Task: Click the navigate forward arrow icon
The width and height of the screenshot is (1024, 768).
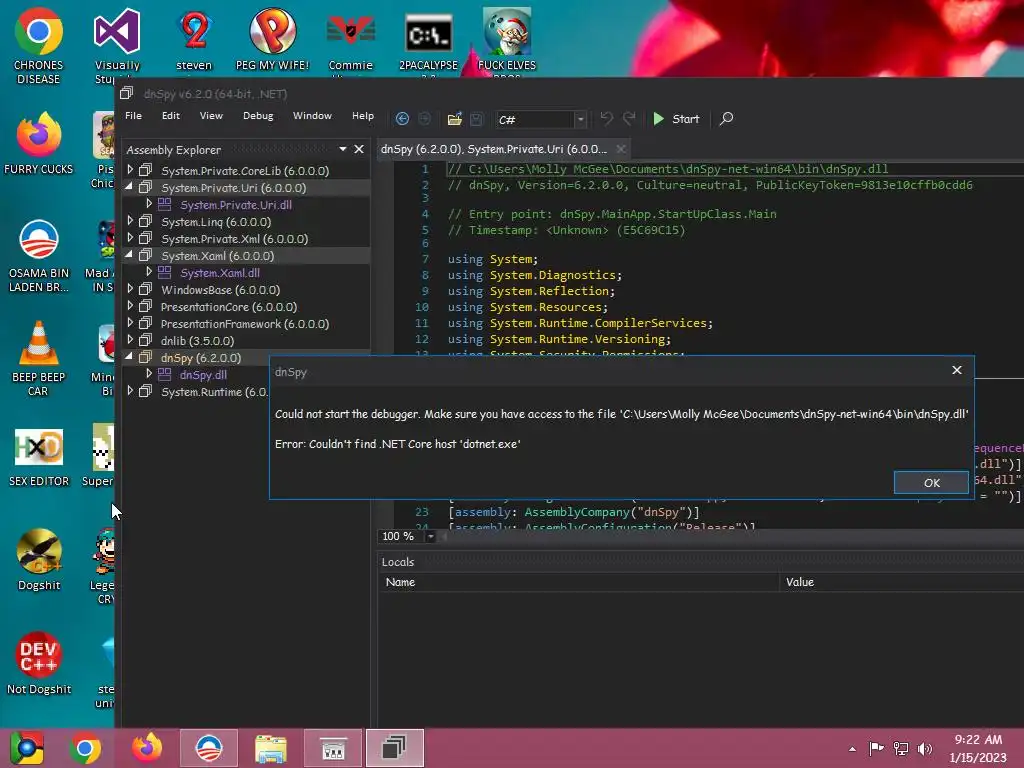Action: coord(424,119)
